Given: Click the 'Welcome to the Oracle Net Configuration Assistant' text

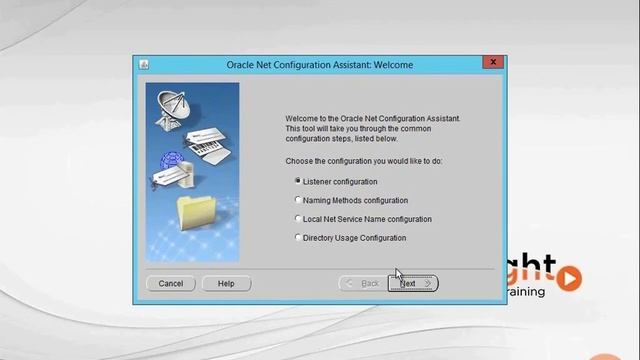Looking at the screenshot, I should point(373,118).
